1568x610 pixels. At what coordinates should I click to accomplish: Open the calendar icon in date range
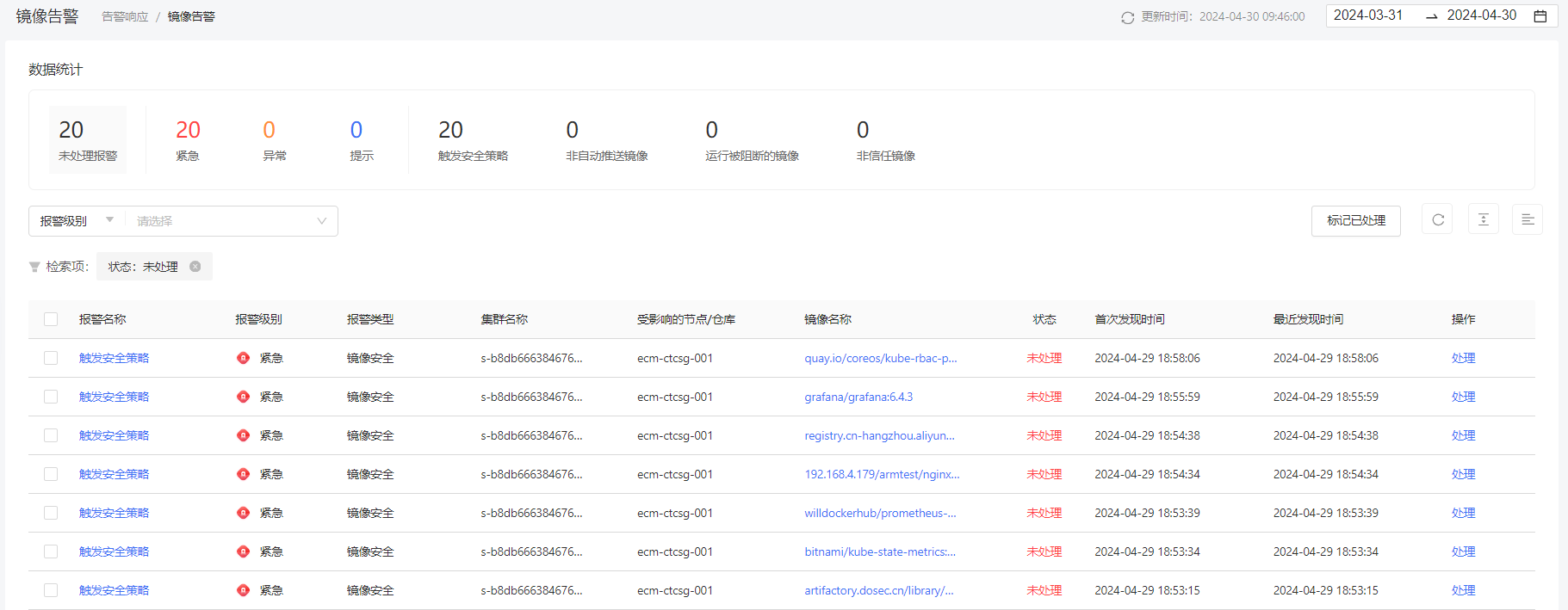[1540, 16]
